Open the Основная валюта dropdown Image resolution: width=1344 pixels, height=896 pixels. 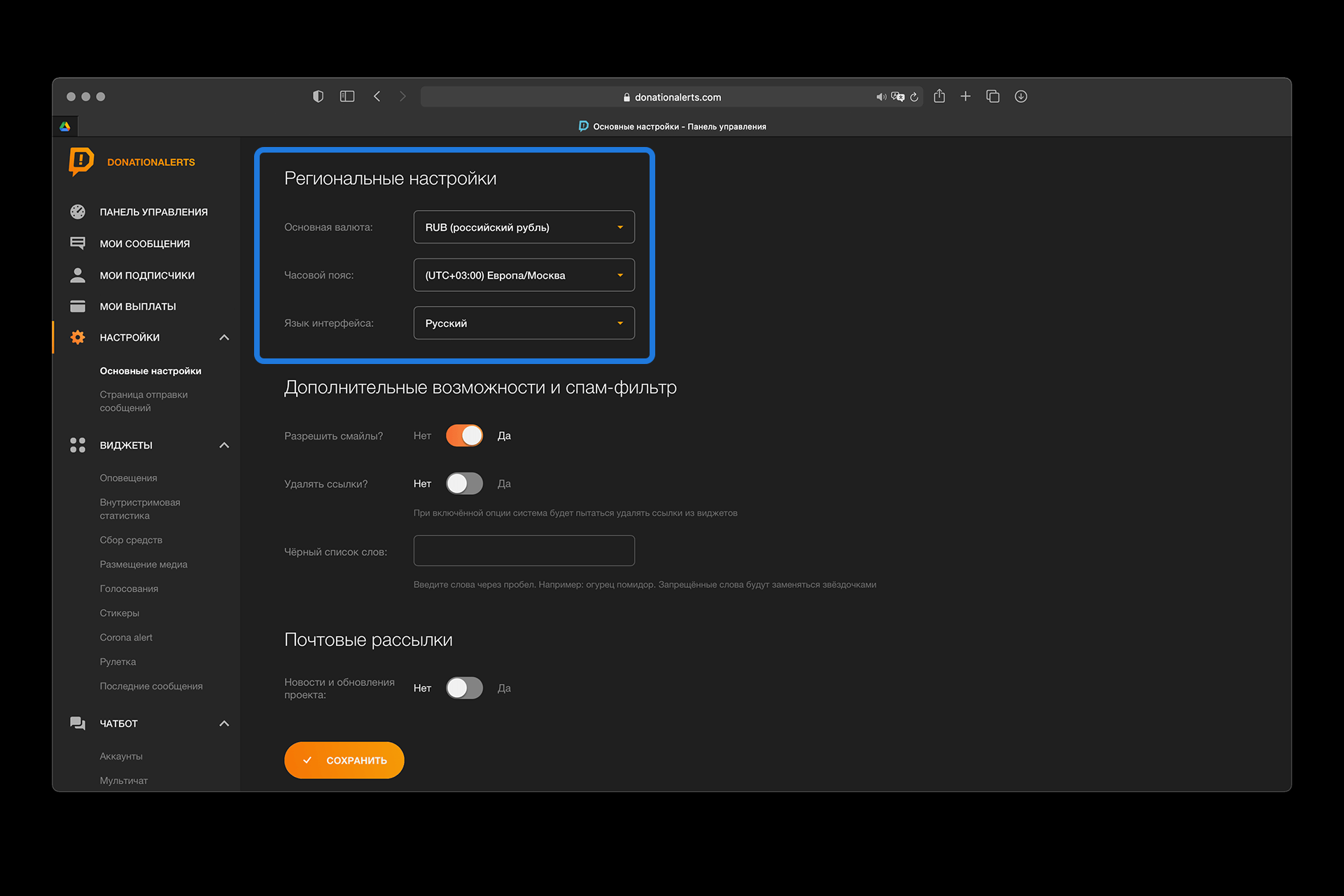coord(524,227)
